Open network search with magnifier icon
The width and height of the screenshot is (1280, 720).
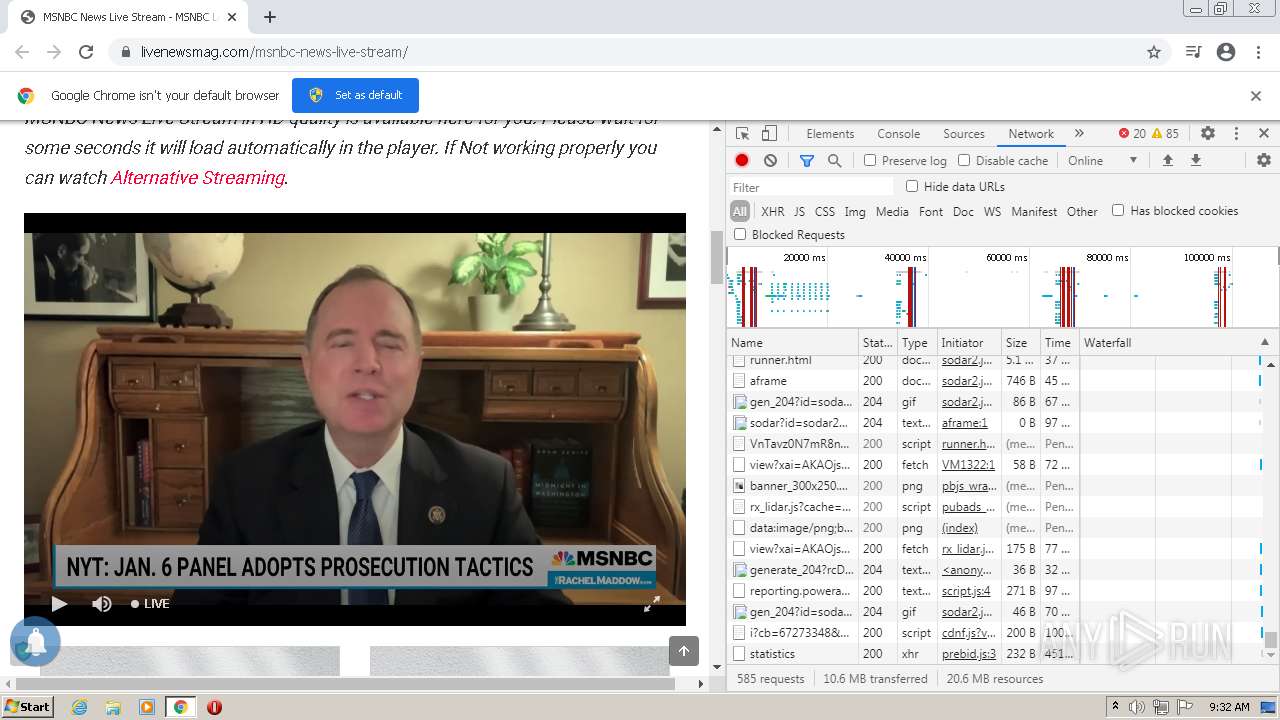point(834,160)
